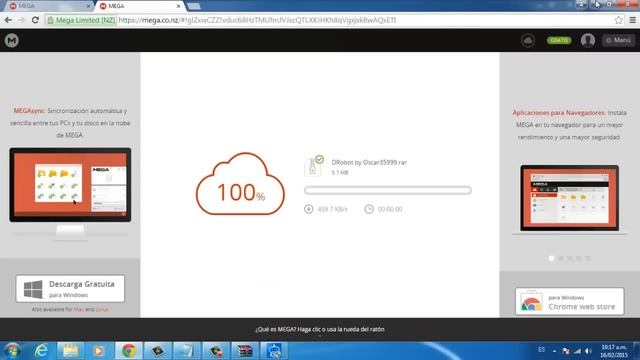The height and width of the screenshot is (360, 640).
Task: Show hidden tray icons arrow
Action: tap(554, 351)
